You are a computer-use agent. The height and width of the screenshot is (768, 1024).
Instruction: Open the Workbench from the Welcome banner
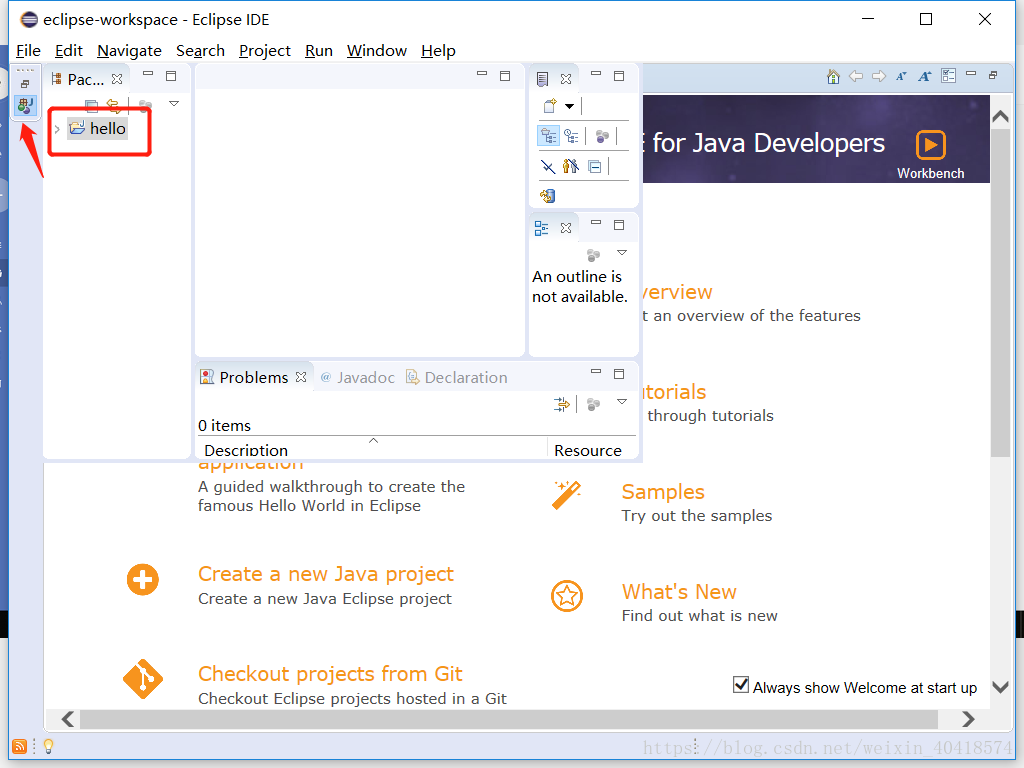click(931, 154)
